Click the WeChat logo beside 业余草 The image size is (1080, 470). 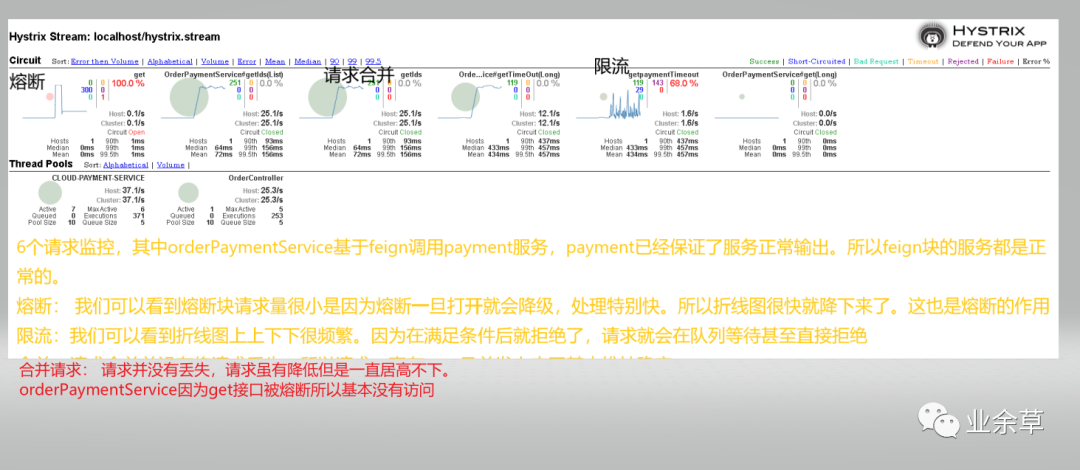coord(938,420)
